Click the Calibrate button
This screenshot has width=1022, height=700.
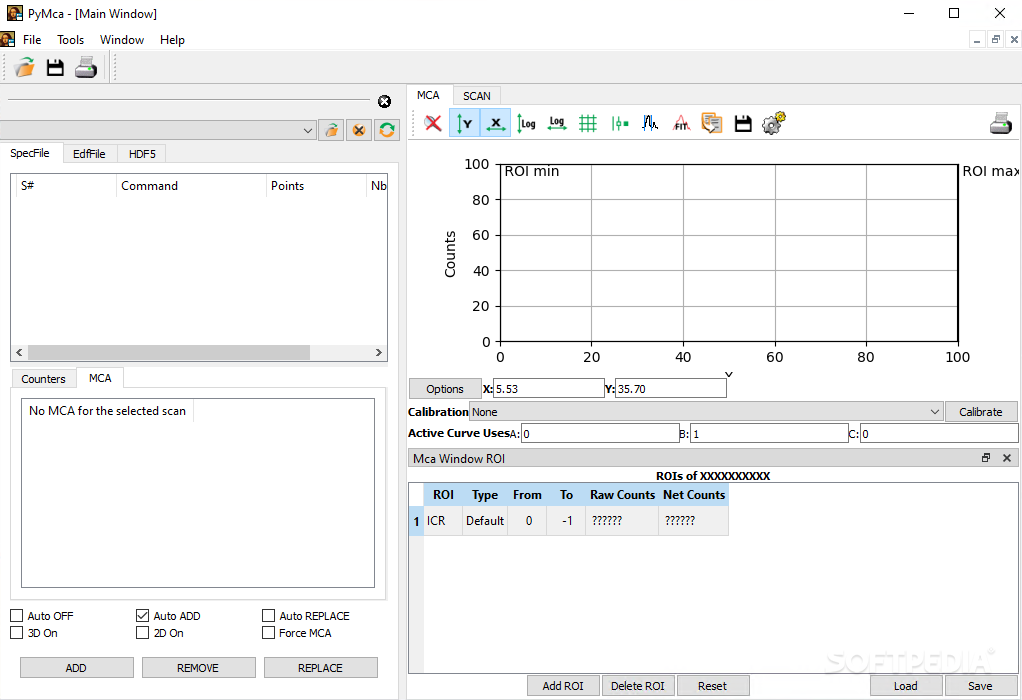coord(980,412)
